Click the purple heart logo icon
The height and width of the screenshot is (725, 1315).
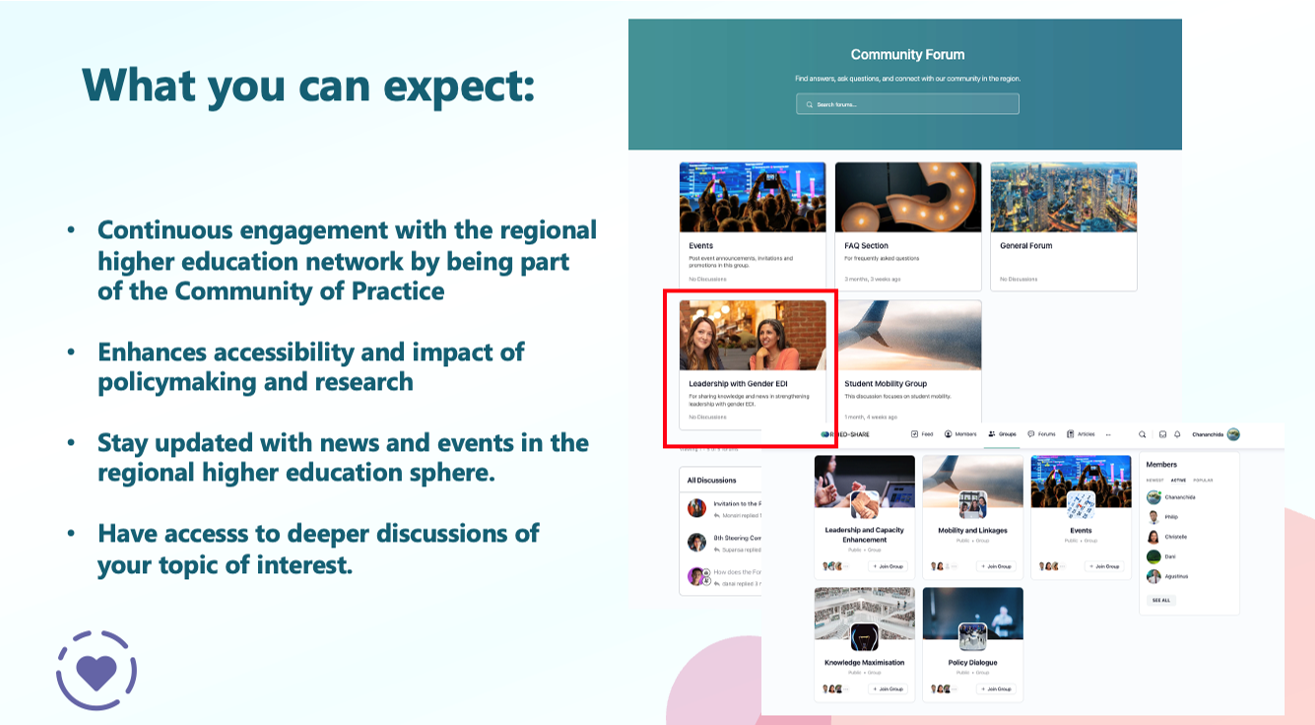(x=97, y=670)
